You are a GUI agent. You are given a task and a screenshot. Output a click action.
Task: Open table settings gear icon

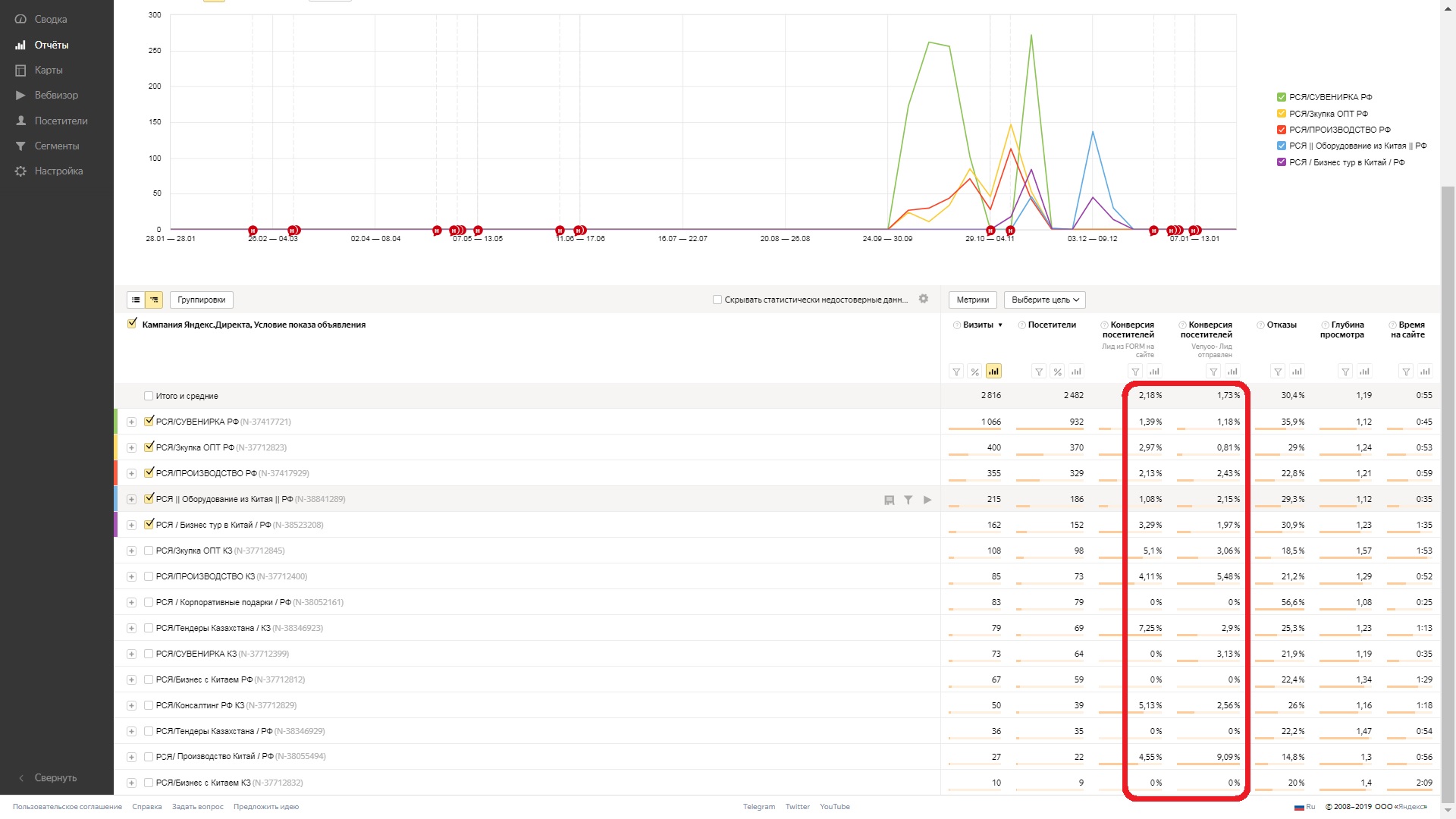click(924, 299)
